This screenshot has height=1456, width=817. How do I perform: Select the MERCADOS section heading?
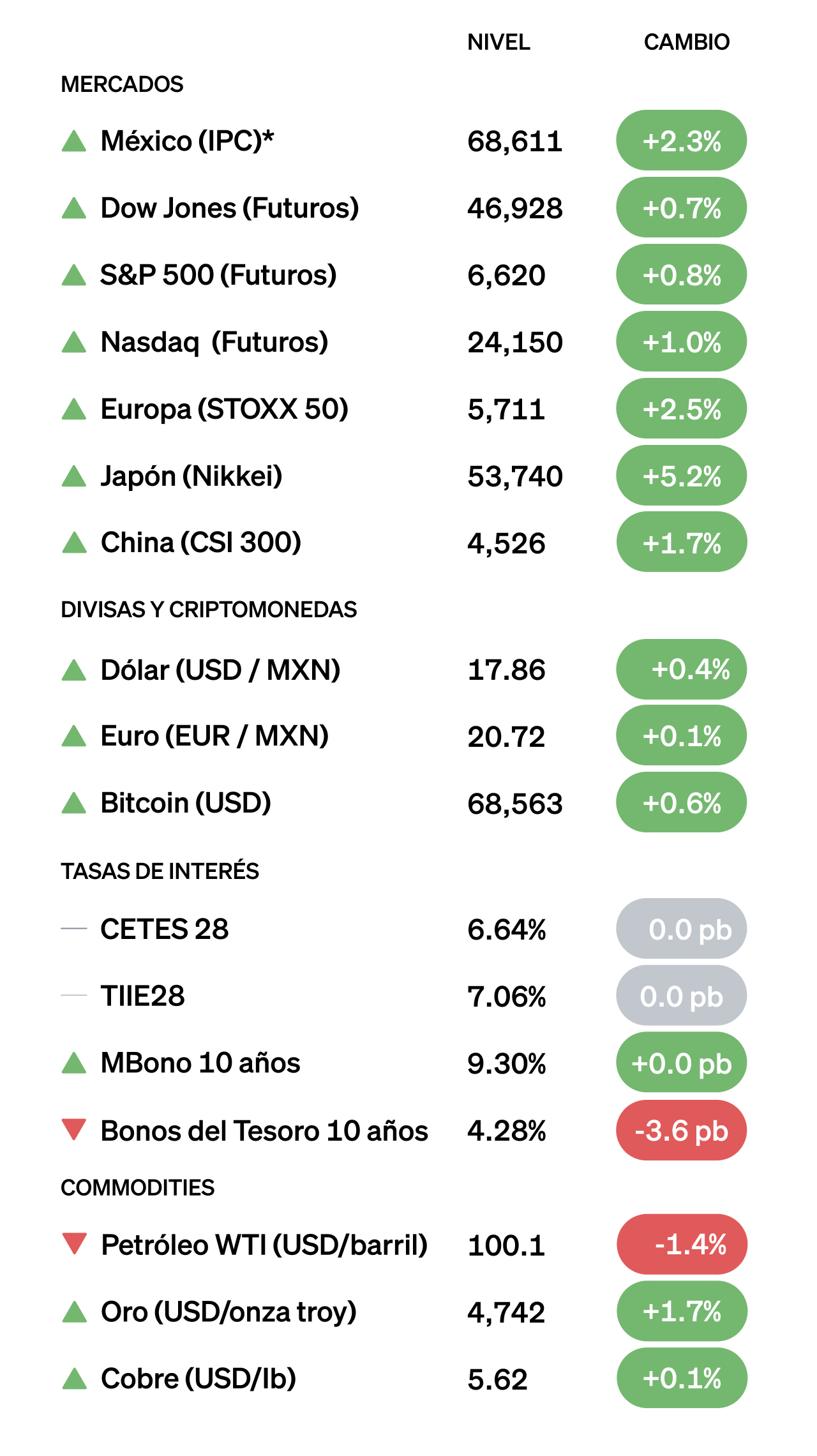tap(122, 84)
